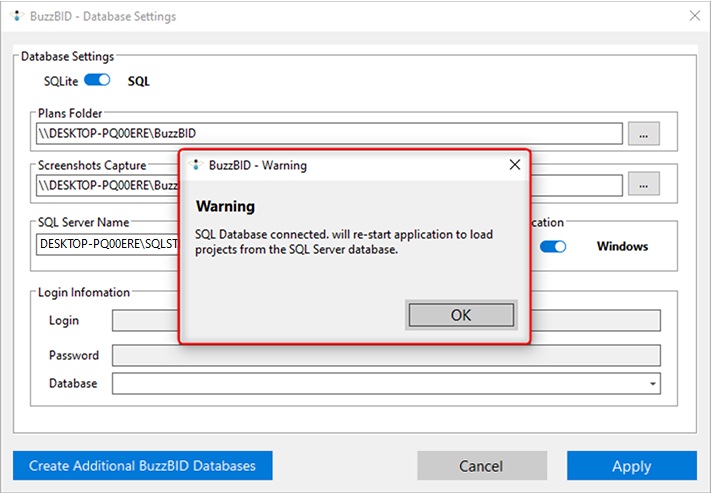Cancel the database settings changes
Viewport: 711px width, 493px height.
[482, 466]
